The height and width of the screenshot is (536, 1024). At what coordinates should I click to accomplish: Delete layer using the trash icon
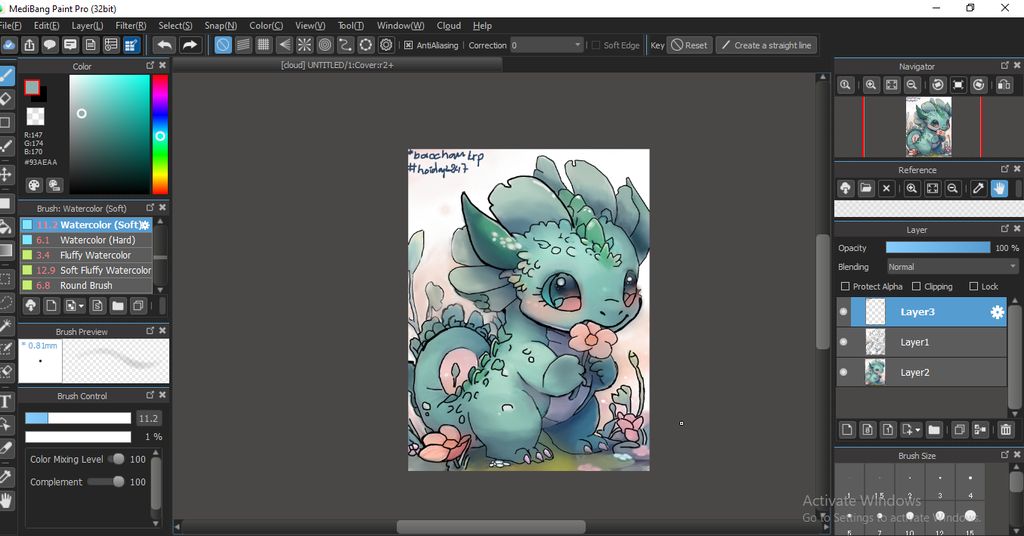[x=1005, y=430]
